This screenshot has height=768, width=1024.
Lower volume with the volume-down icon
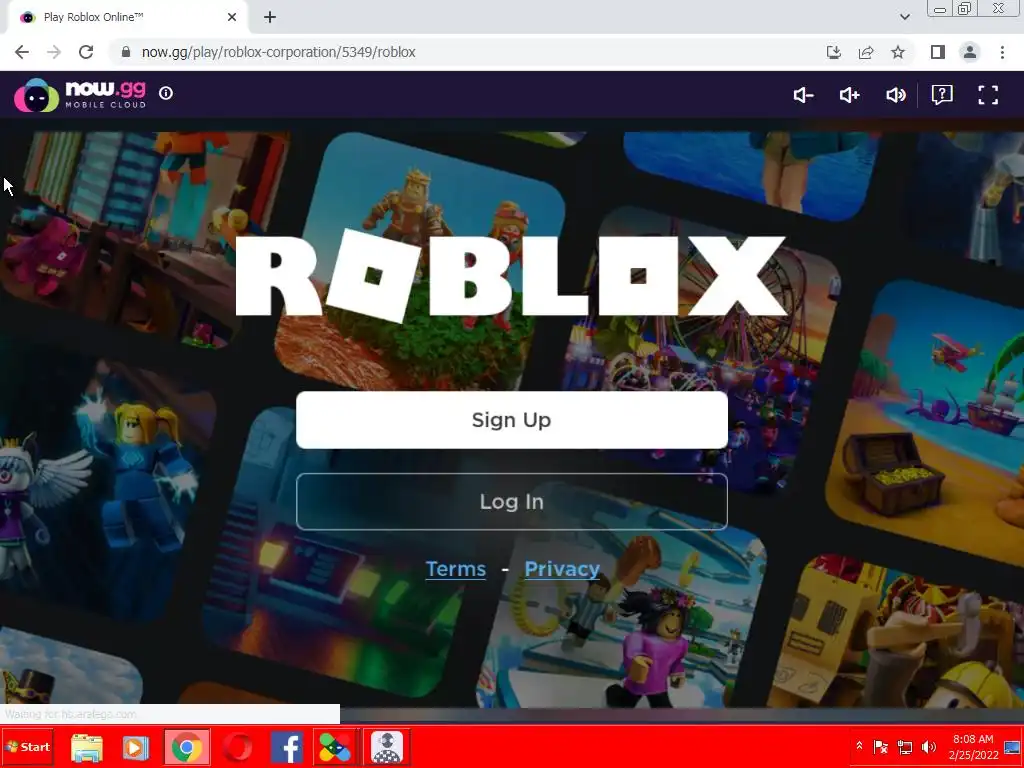click(803, 95)
